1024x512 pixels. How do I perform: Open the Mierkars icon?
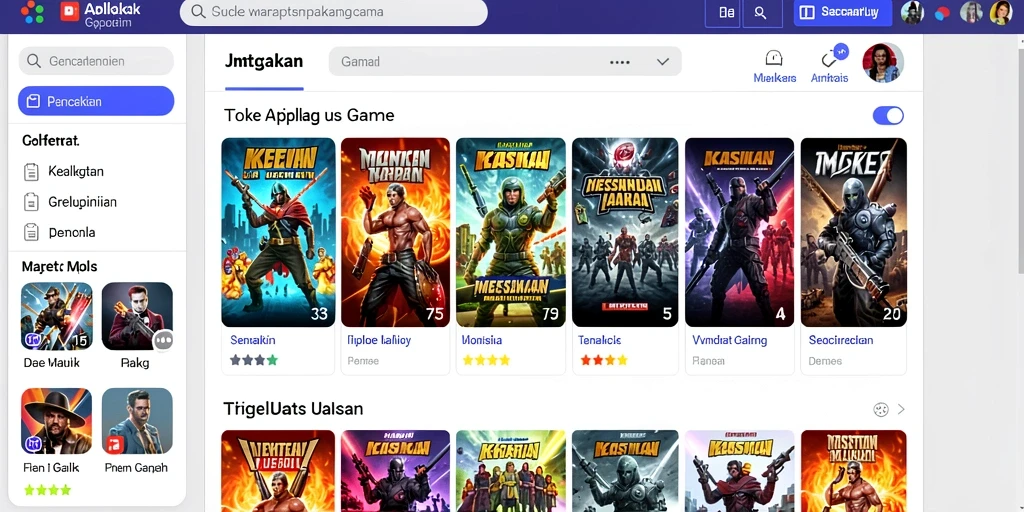(x=775, y=66)
